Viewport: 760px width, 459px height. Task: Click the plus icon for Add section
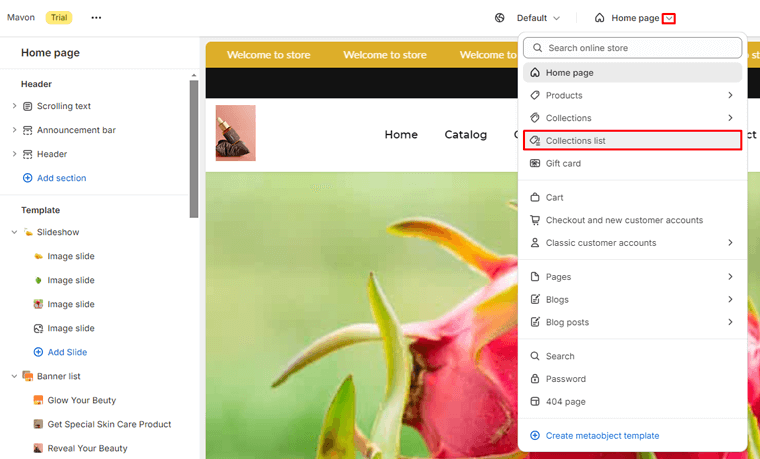pos(27,178)
